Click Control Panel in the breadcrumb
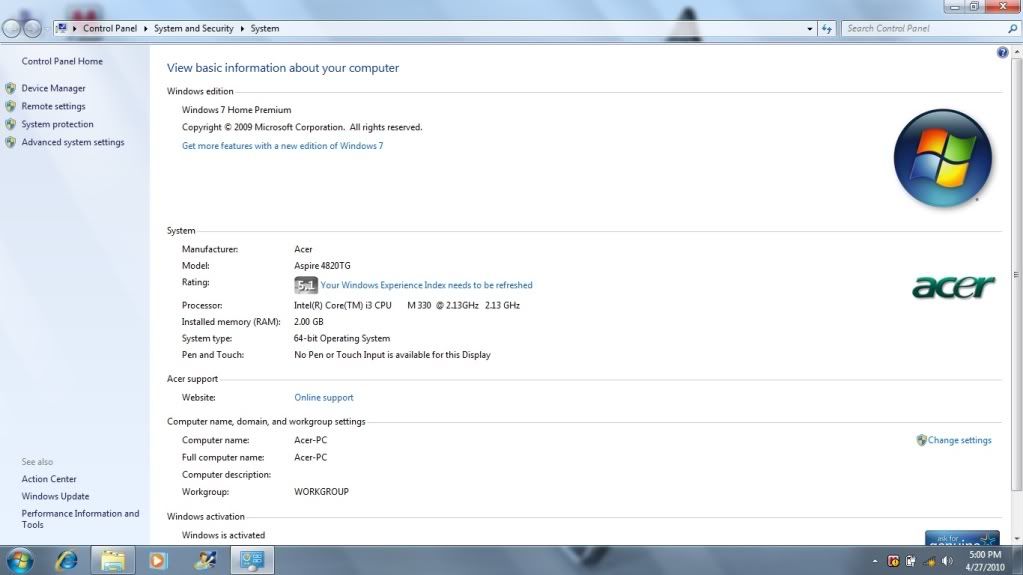Viewport: 1023px width, 575px height. pos(110,28)
